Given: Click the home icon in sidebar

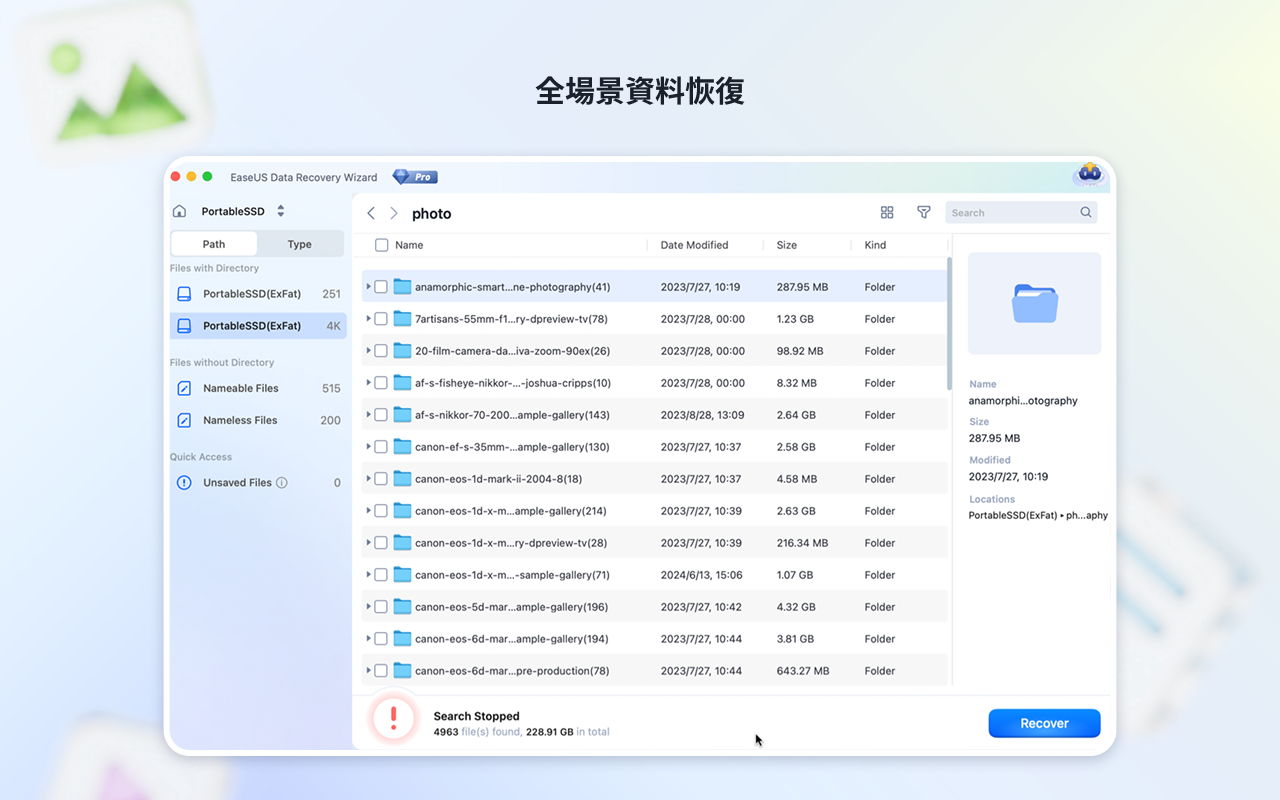Looking at the screenshot, I should click(179, 211).
